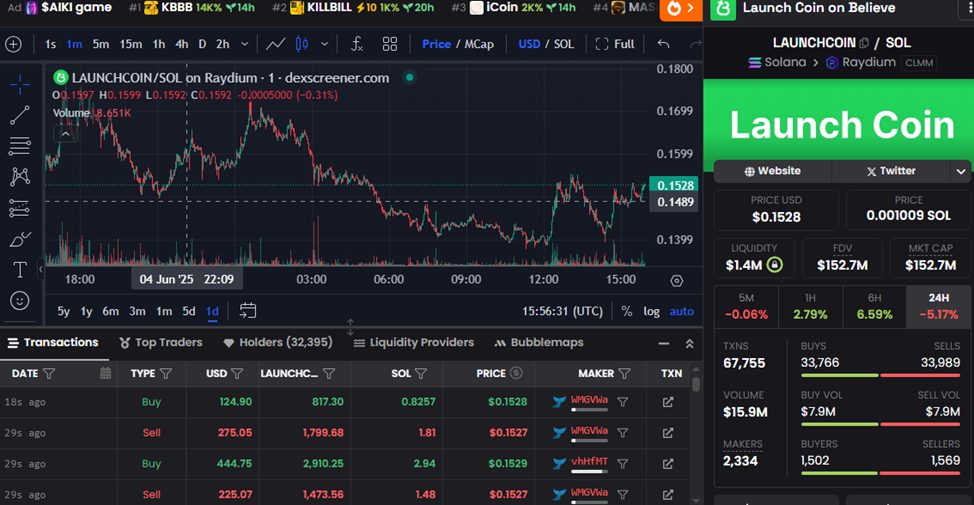Click the $AIKI game ad banner
The height and width of the screenshot is (505, 974).
pyautogui.click(x=61, y=8)
